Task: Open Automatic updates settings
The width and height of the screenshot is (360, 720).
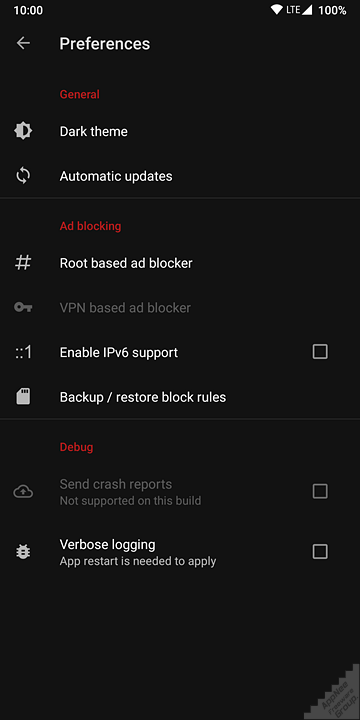Action: click(180, 176)
